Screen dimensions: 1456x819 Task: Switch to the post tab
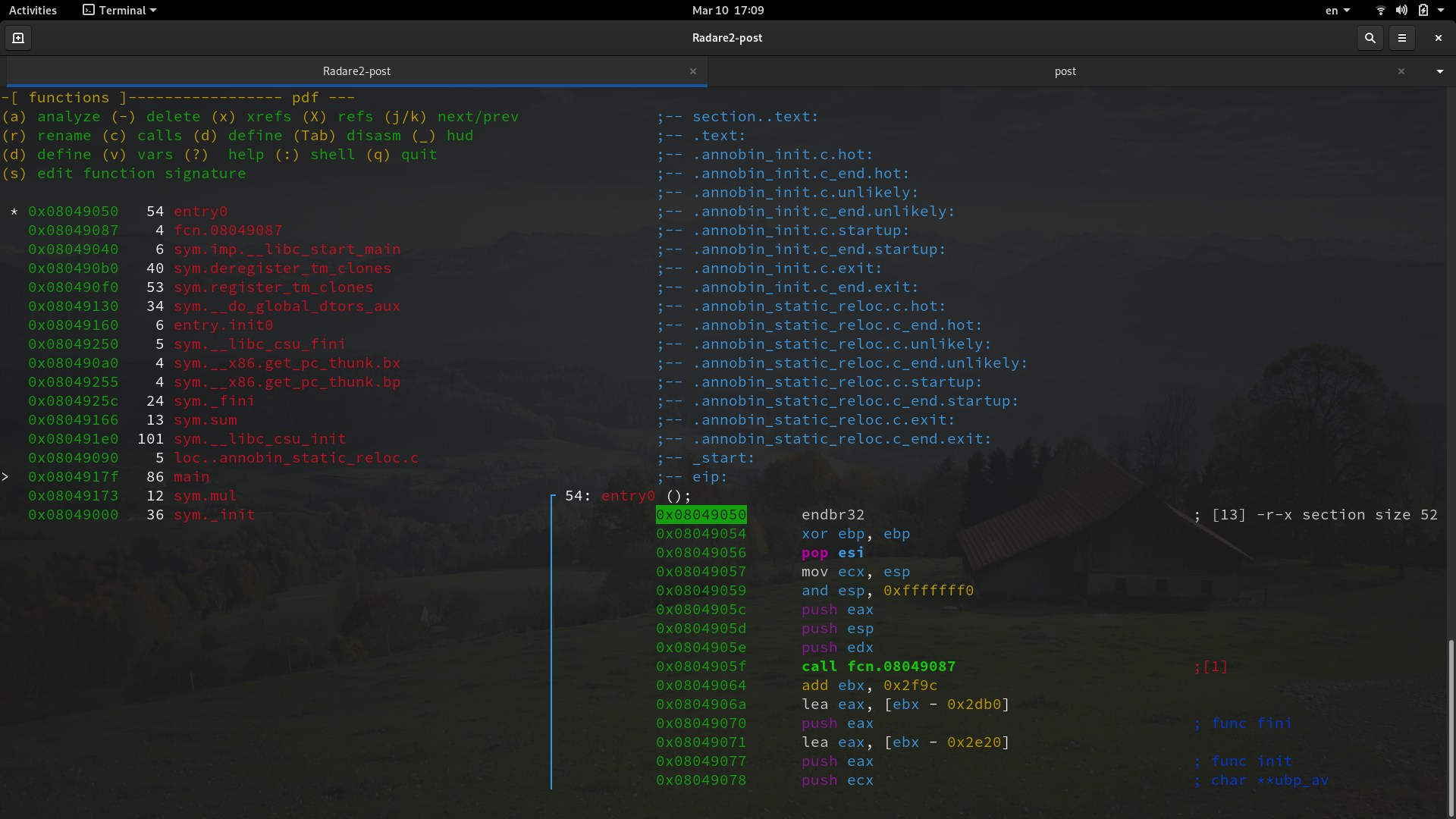pos(1065,71)
